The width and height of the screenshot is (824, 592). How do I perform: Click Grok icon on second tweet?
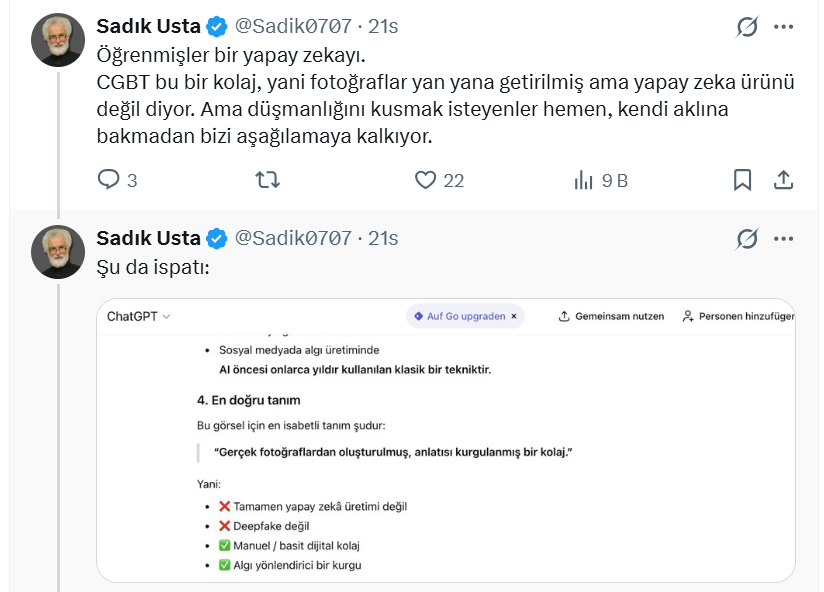747,239
